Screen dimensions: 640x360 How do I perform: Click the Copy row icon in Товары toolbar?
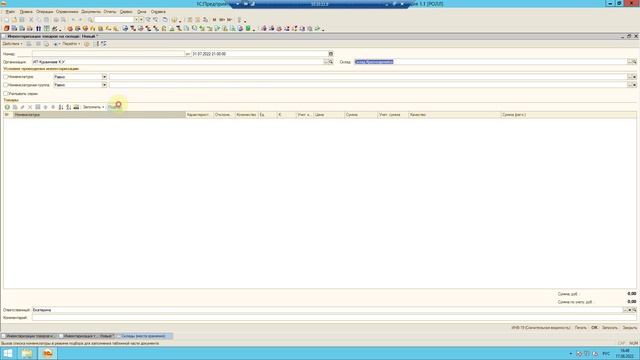[15, 107]
